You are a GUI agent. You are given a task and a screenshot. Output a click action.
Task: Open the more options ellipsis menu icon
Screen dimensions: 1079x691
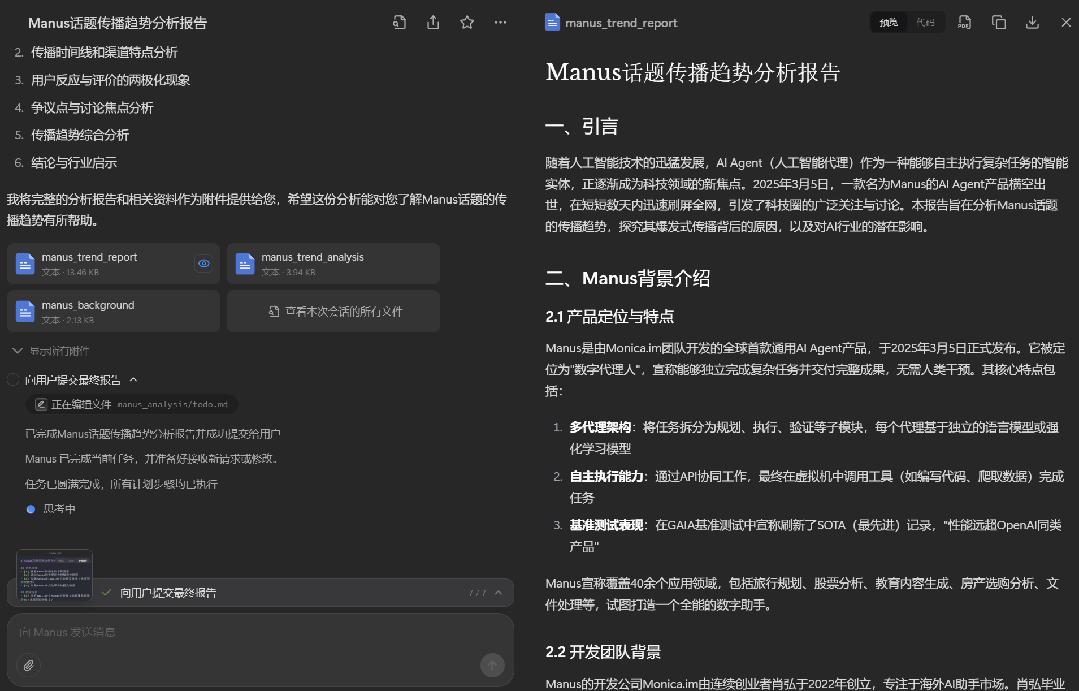[x=500, y=22]
